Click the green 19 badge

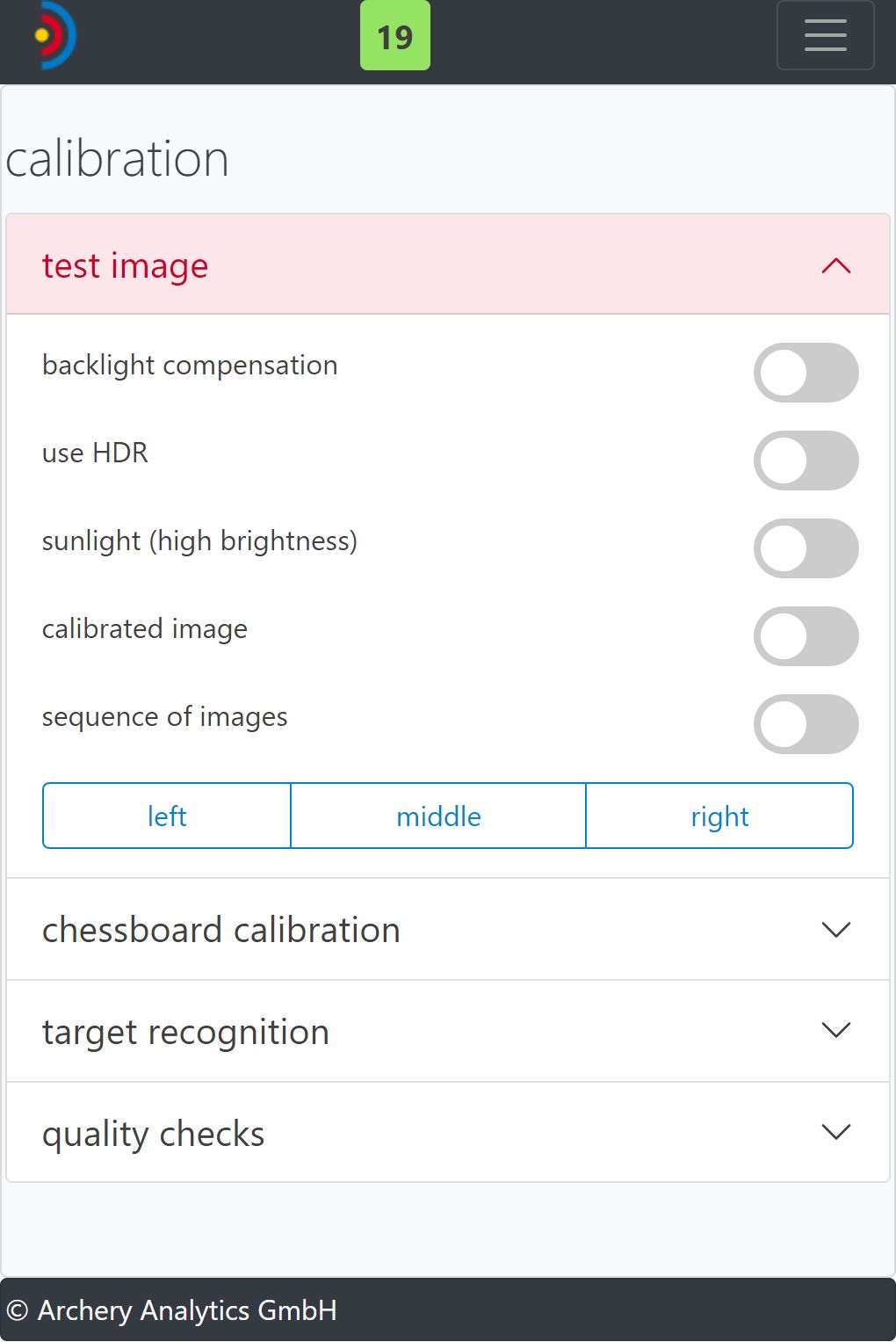(x=395, y=36)
